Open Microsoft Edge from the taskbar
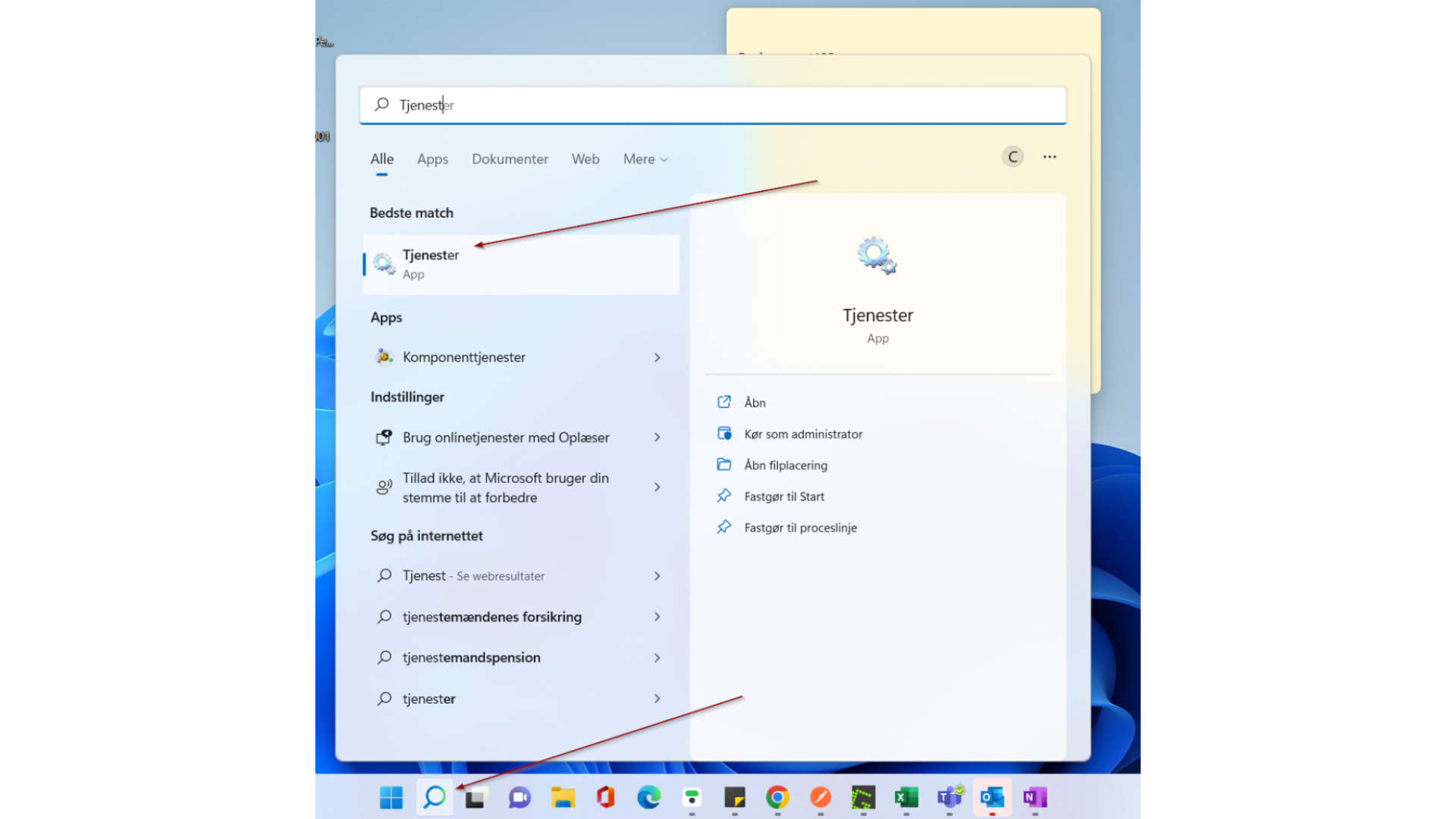This screenshot has width=1456, height=819. pos(648,797)
